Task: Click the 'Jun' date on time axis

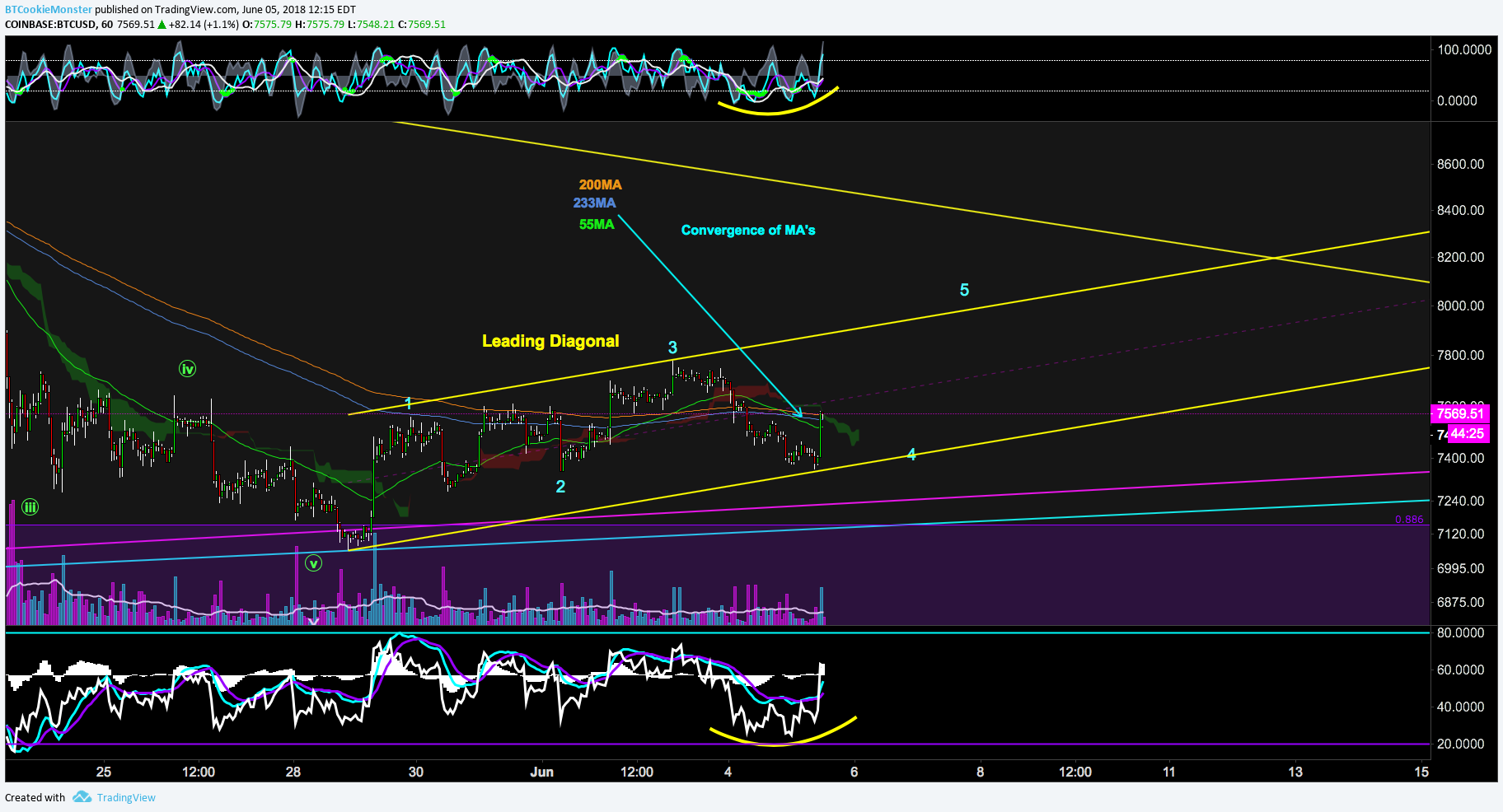Action: pos(541,772)
